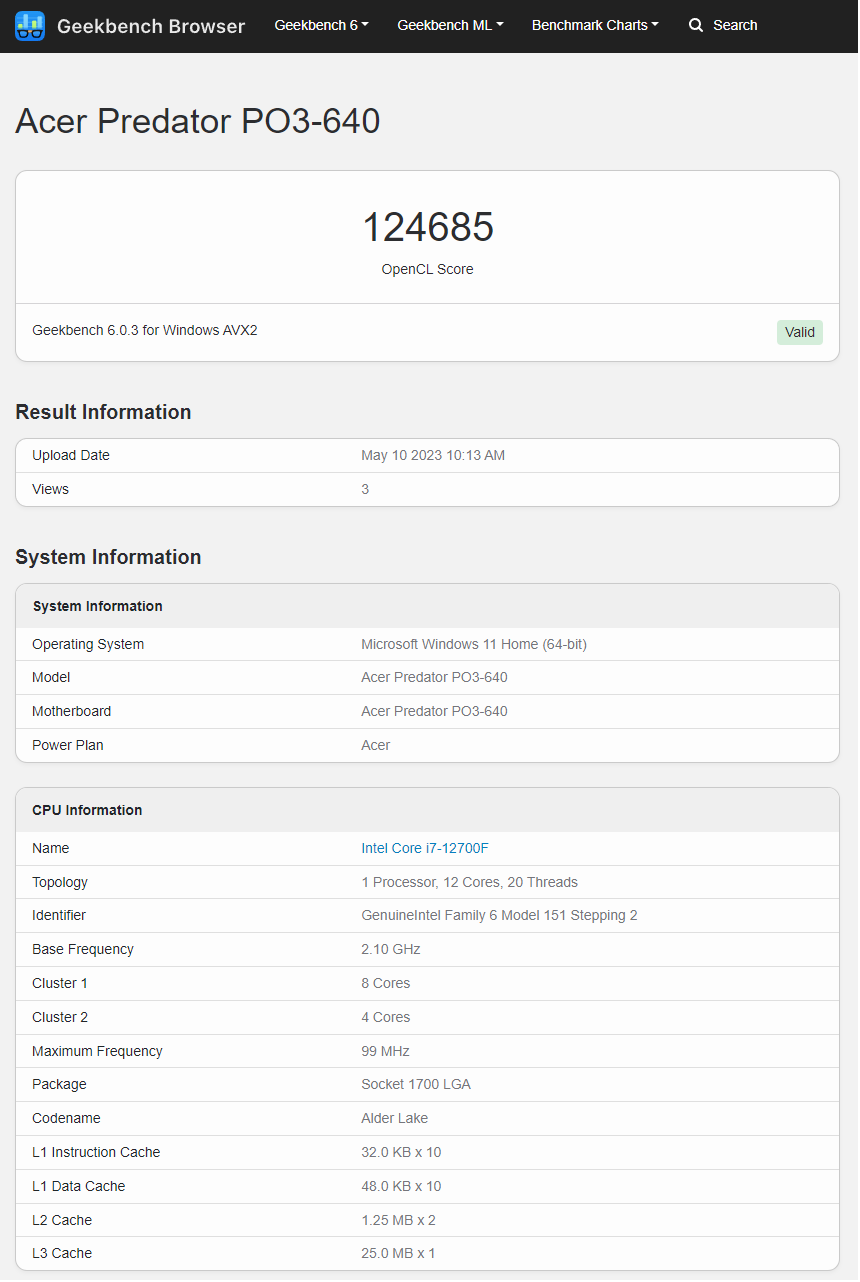860x1282 pixels.
Task: Click the Microsoft Windows 11 Home value
Action: [x=473, y=644]
